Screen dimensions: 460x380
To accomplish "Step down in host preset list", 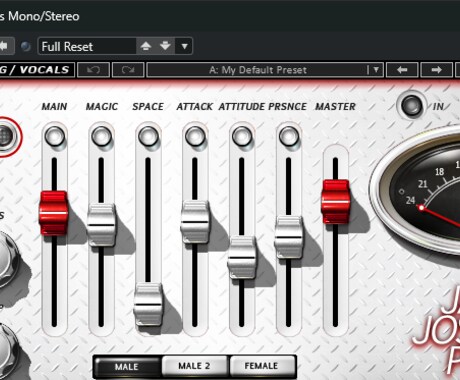I will (165, 46).
